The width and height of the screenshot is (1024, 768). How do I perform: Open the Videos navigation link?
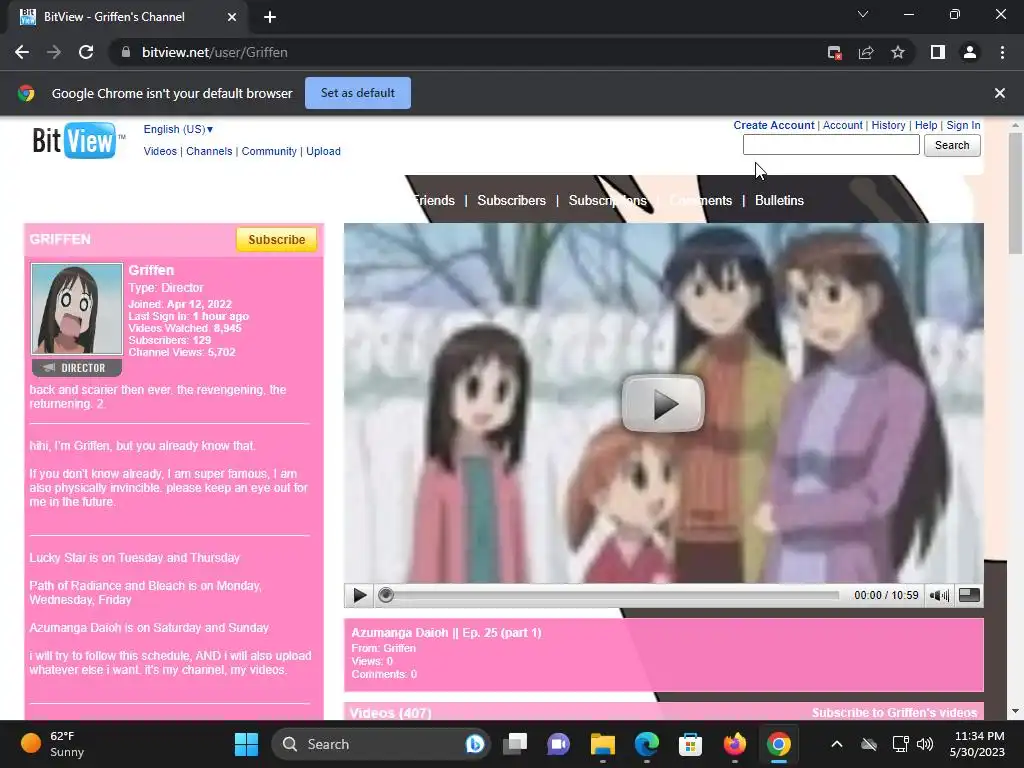coord(160,151)
